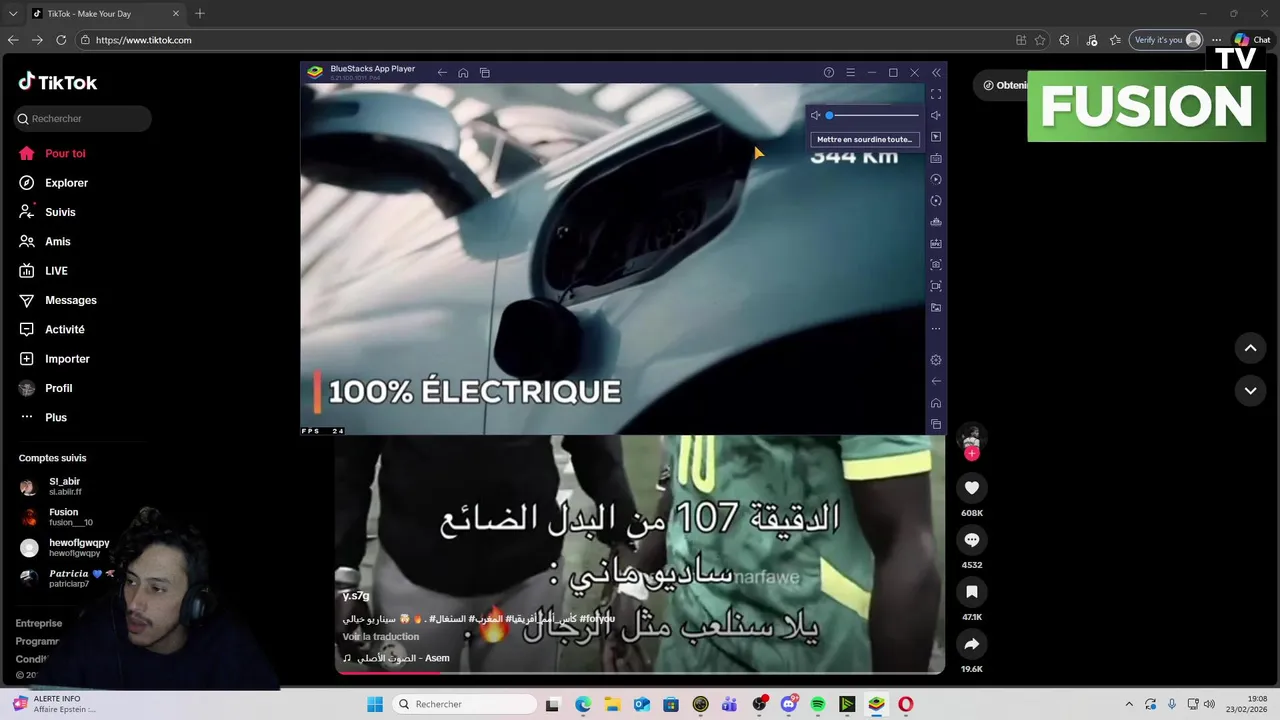This screenshot has width=1280, height=720.
Task: Click Verify it's you profile button
Action: [1166, 40]
